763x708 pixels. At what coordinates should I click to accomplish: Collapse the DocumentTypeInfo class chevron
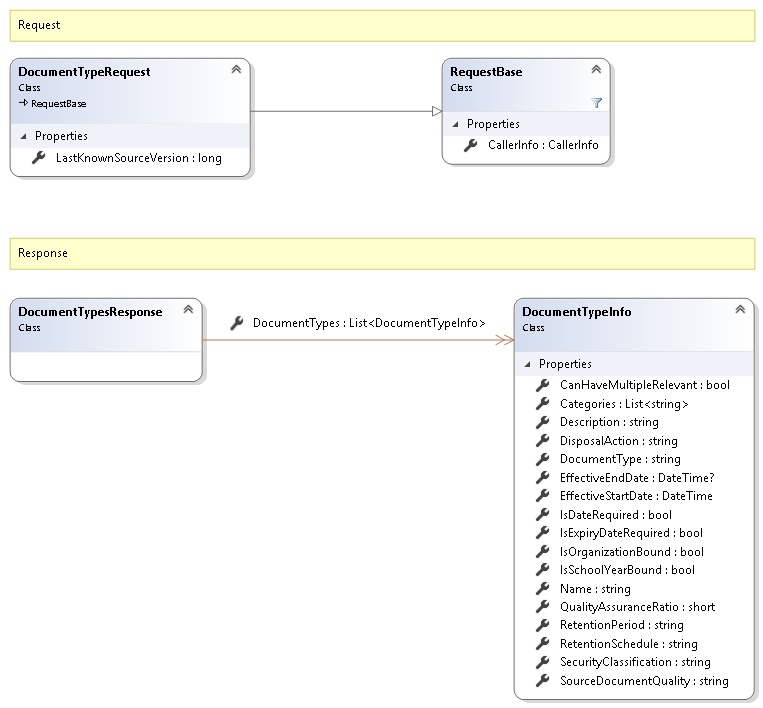(x=740, y=310)
